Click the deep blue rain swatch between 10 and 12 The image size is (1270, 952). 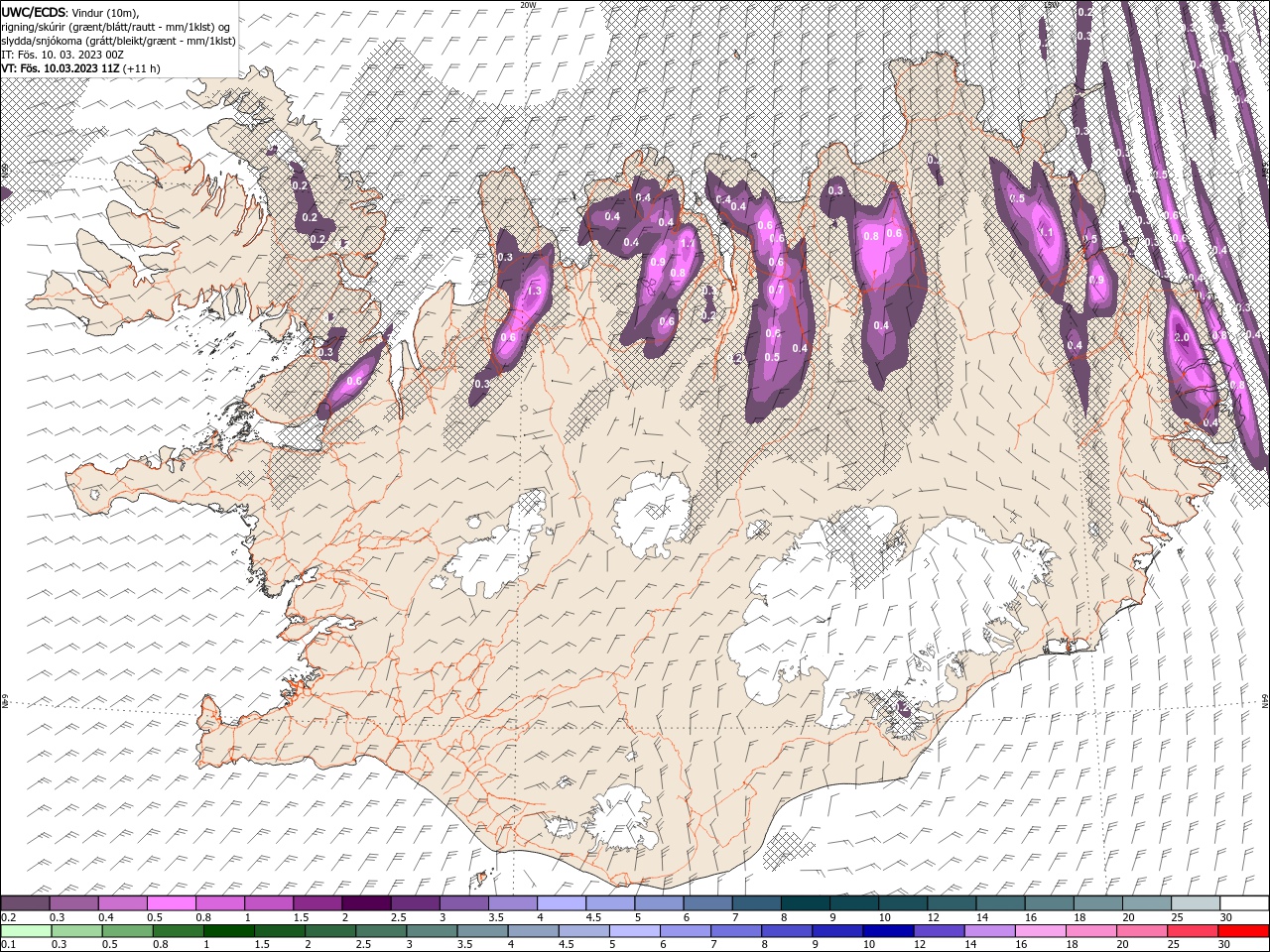[x=888, y=930]
